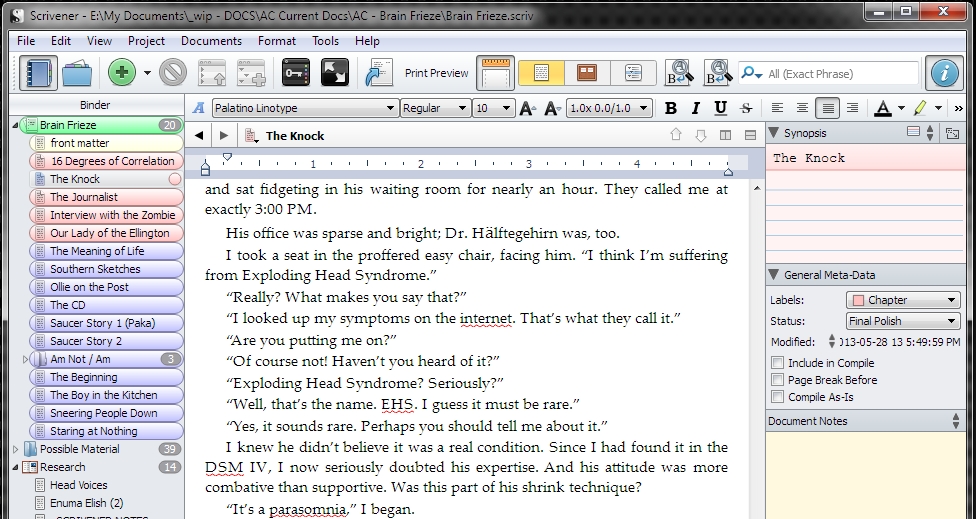Enter full screen composition mode icon
976x519 pixels.
click(x=334, y=73)
